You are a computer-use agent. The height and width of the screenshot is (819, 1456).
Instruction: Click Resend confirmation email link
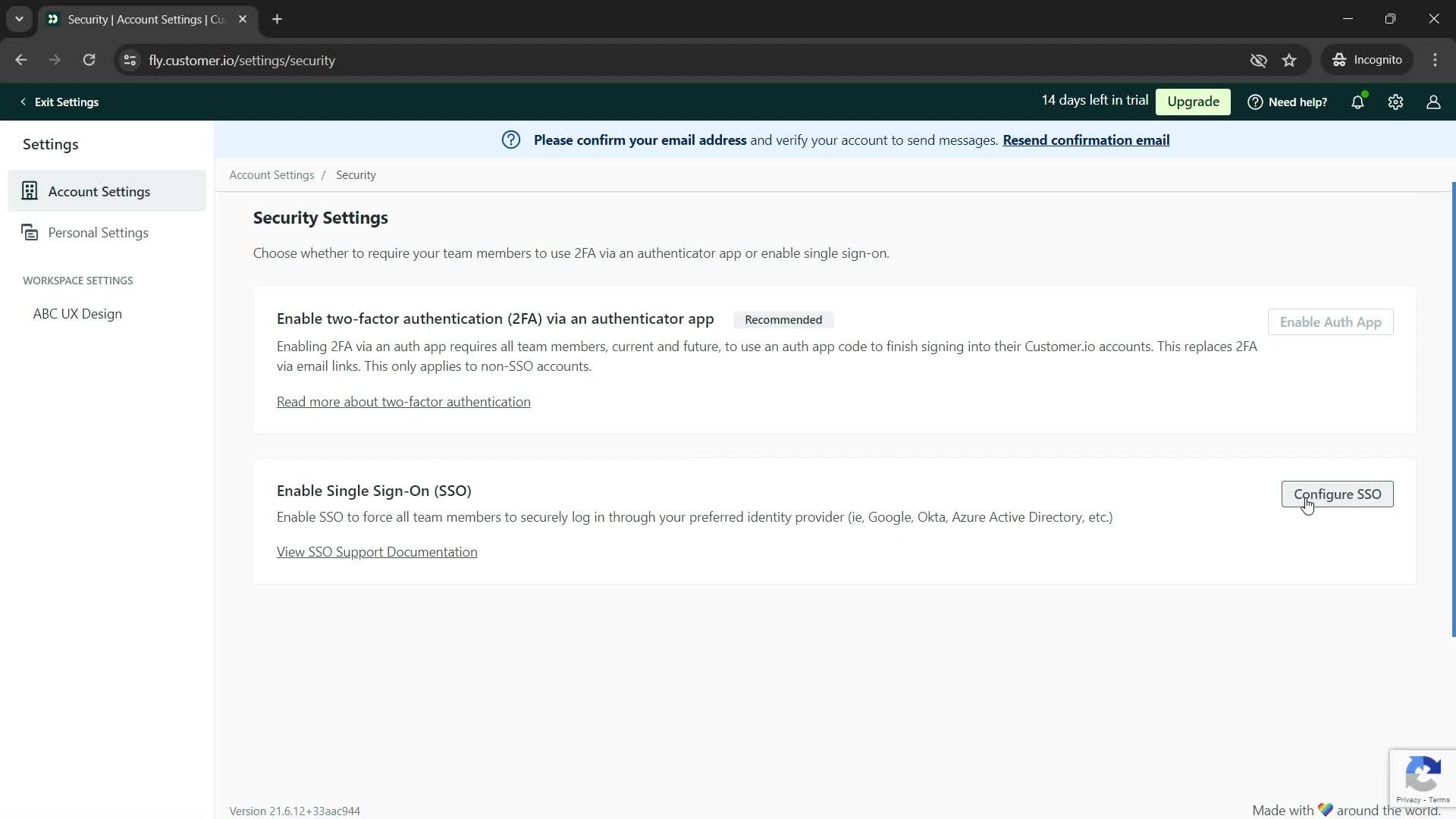(1086, 140)
